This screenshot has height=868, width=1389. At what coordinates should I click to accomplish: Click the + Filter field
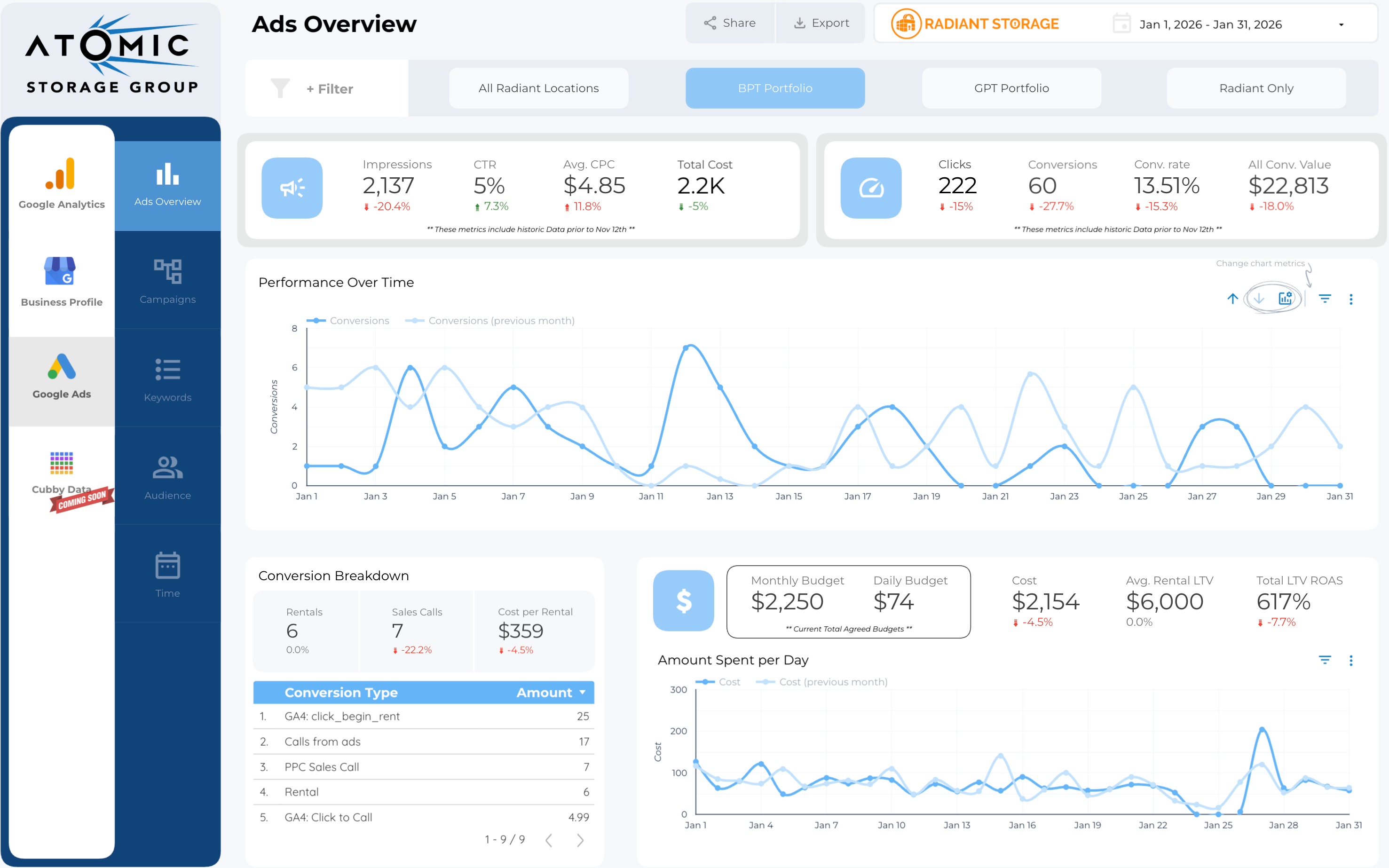[330, 89]
